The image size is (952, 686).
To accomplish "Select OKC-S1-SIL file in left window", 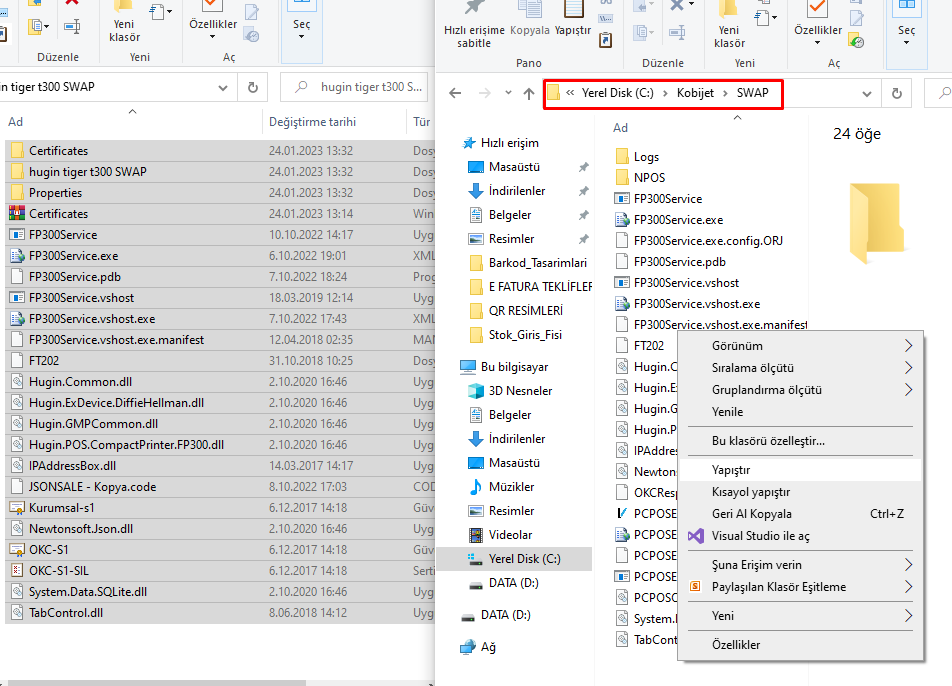I will point(58,571).
